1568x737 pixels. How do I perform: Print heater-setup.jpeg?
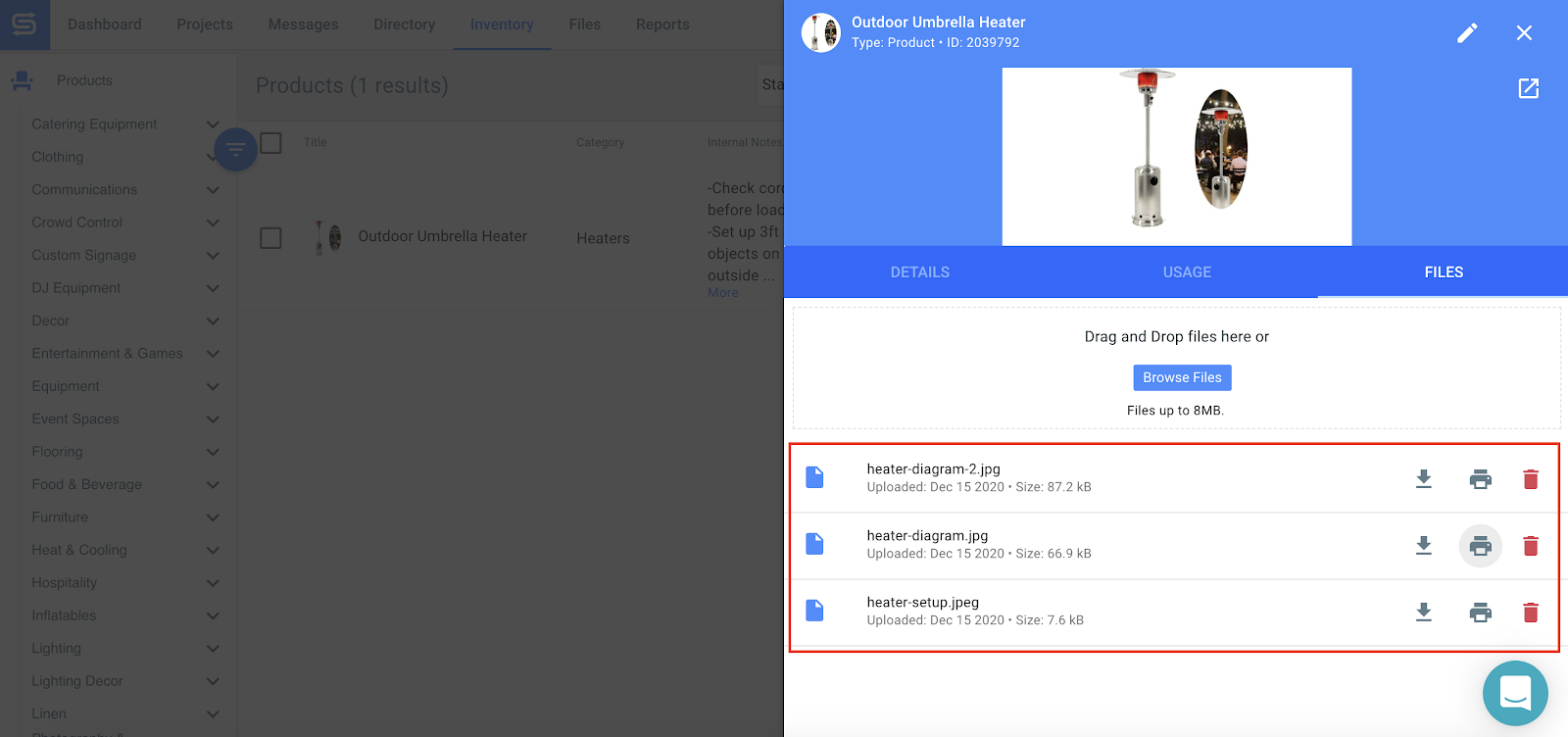[1481, 613]
